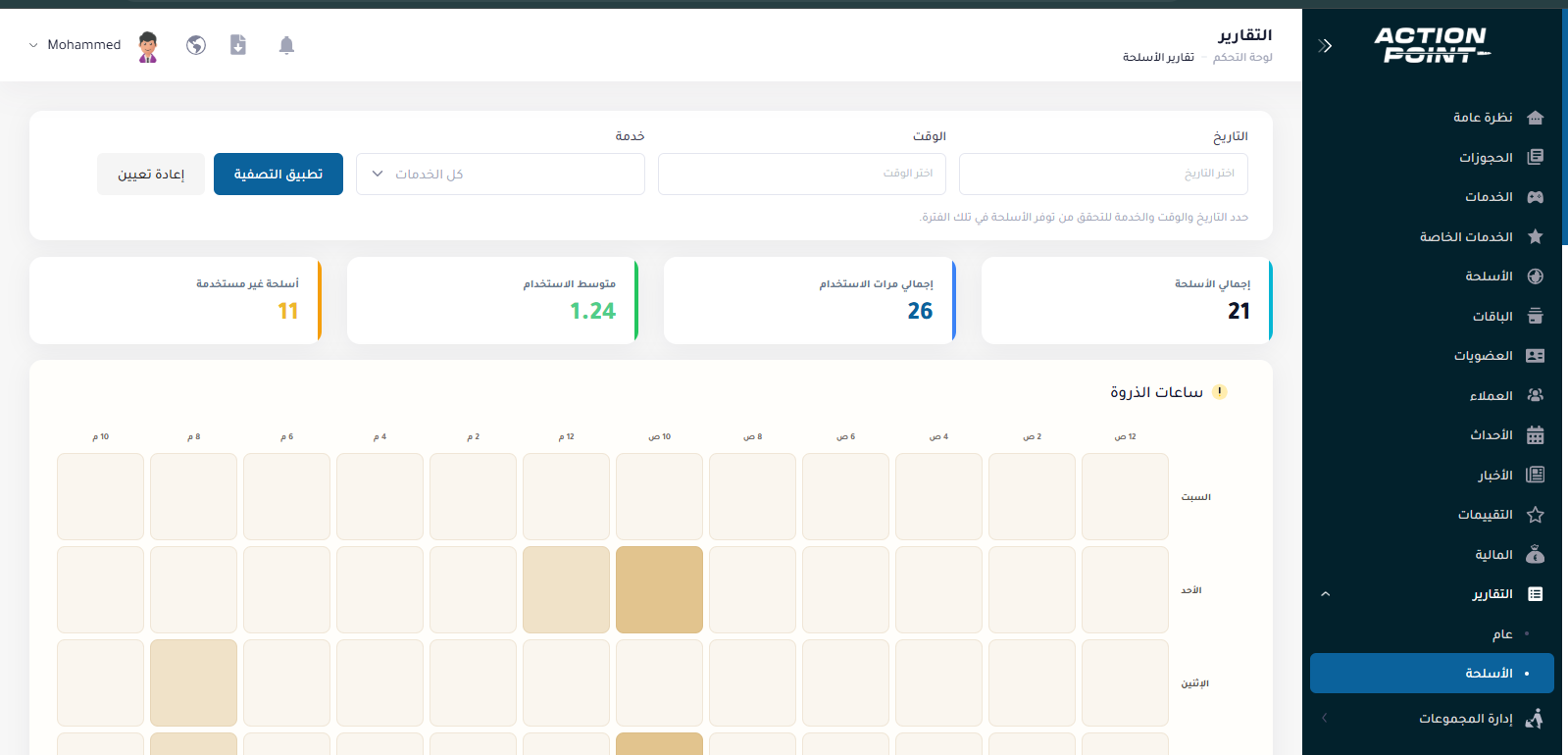Click the اختر التاريخ date input field
1568x755 pixels.
click(1103, 175)
